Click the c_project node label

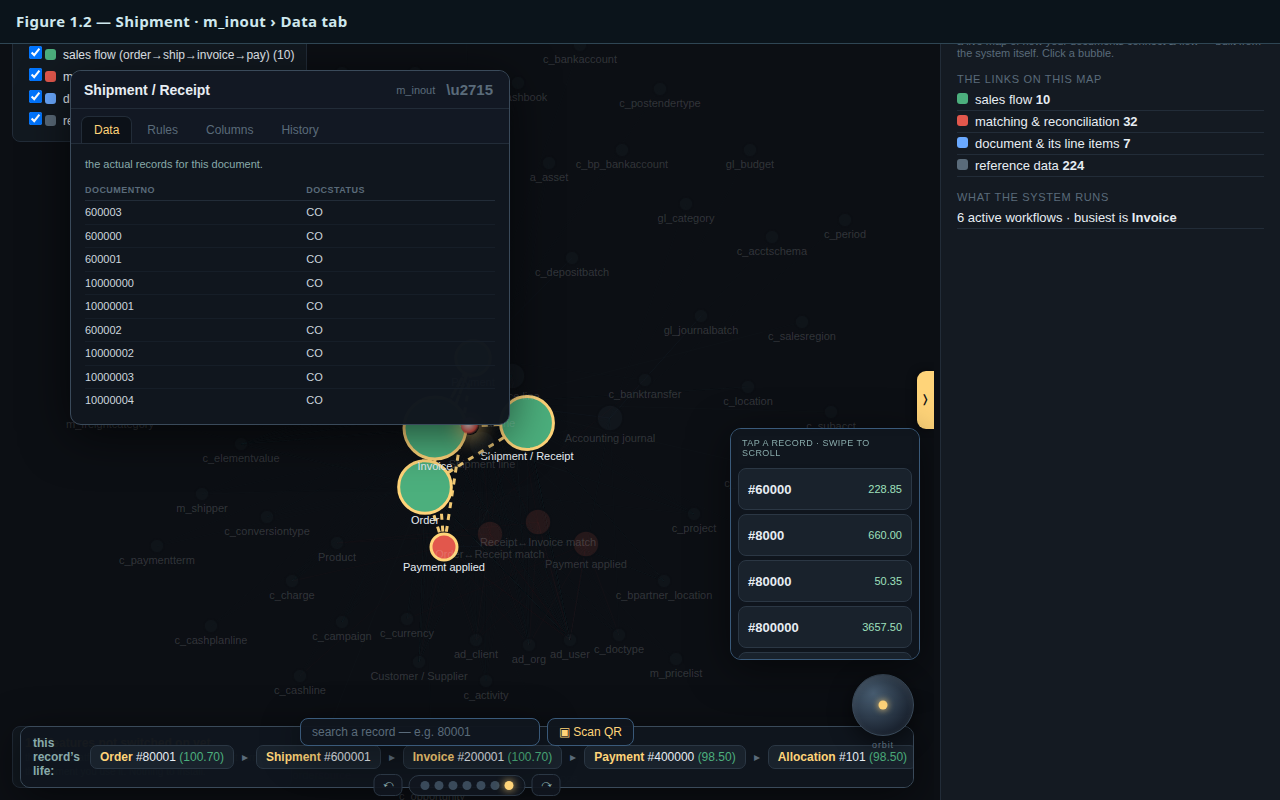pyautogui.click(x=694, y=528)
